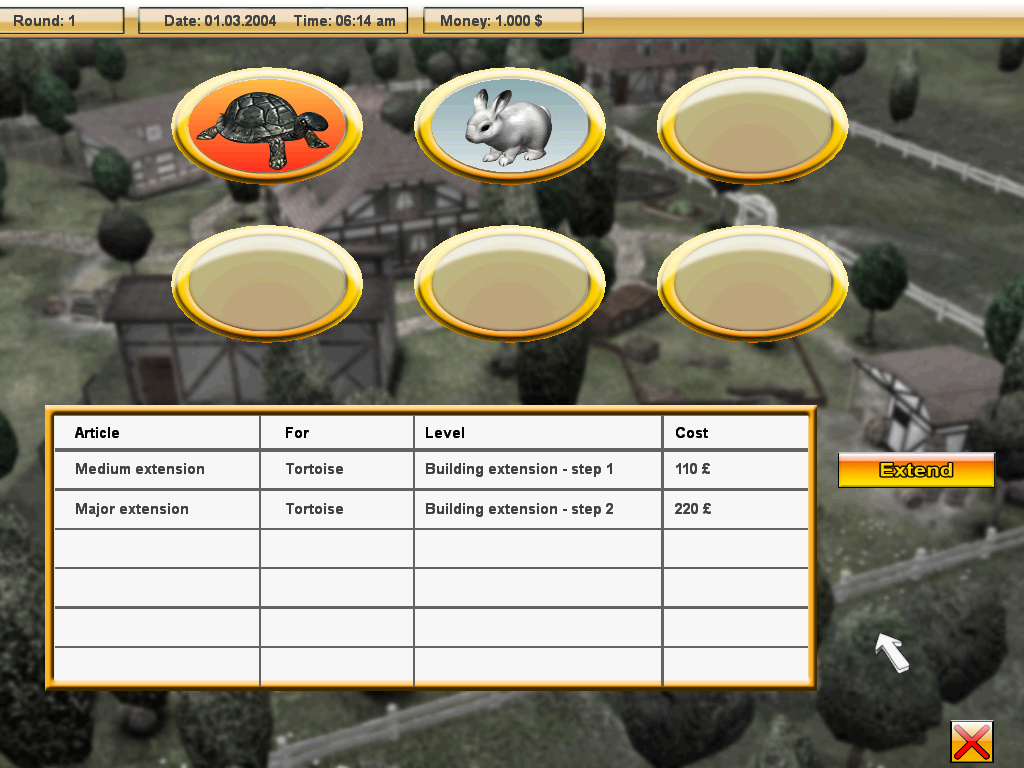Click the 220 £ cost cell

tap(693, 509)
